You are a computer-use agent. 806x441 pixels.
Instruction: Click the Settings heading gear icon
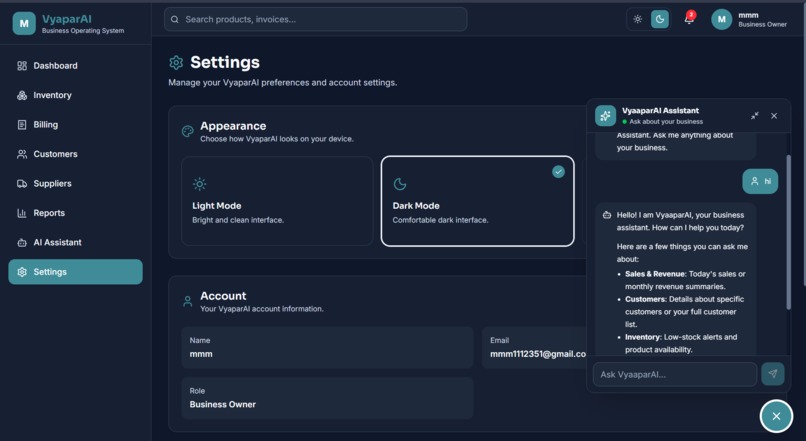176,63
